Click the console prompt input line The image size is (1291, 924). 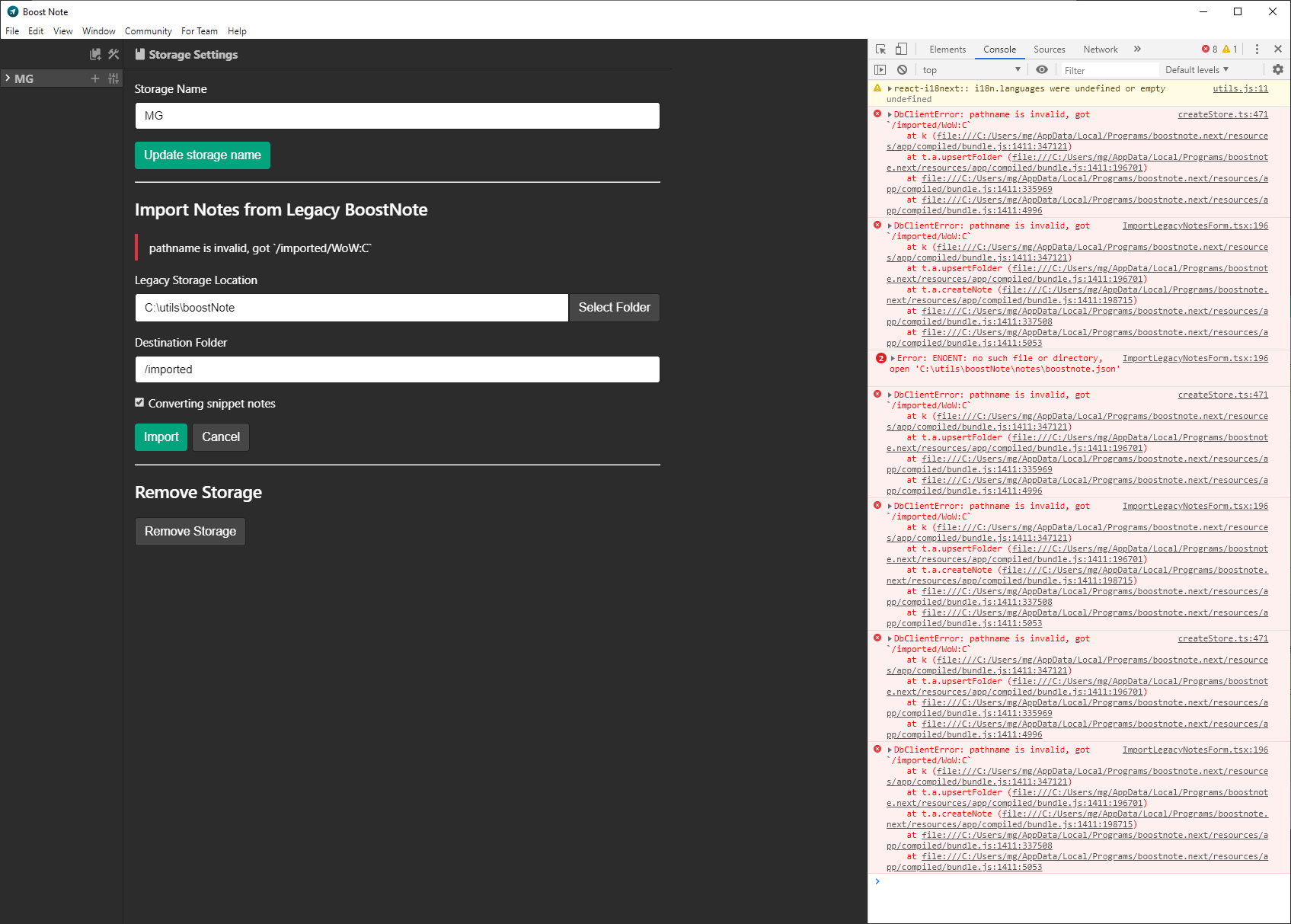pyautogui.click(x=1082, y=881)
